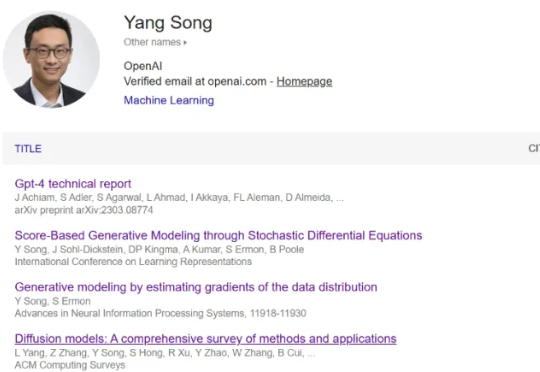540x372 pixels.
Task: Click the Y Song, S Ermon author line
Action: 53,301
